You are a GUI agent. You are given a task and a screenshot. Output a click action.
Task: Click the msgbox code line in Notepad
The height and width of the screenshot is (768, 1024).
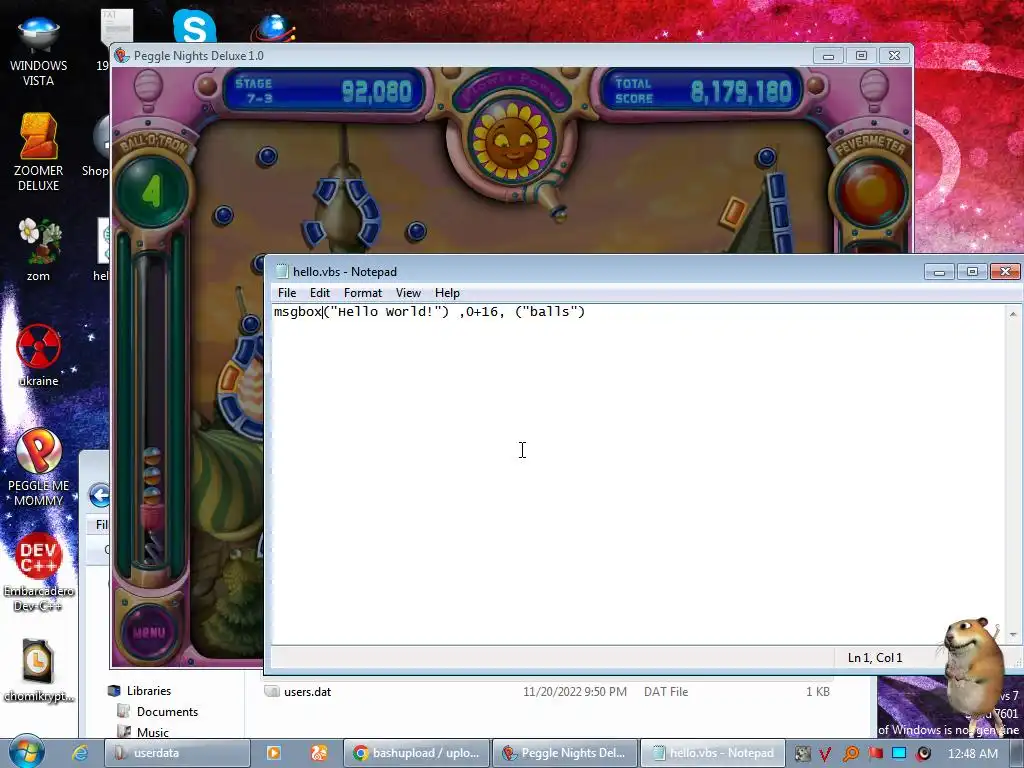click(429, 312)
